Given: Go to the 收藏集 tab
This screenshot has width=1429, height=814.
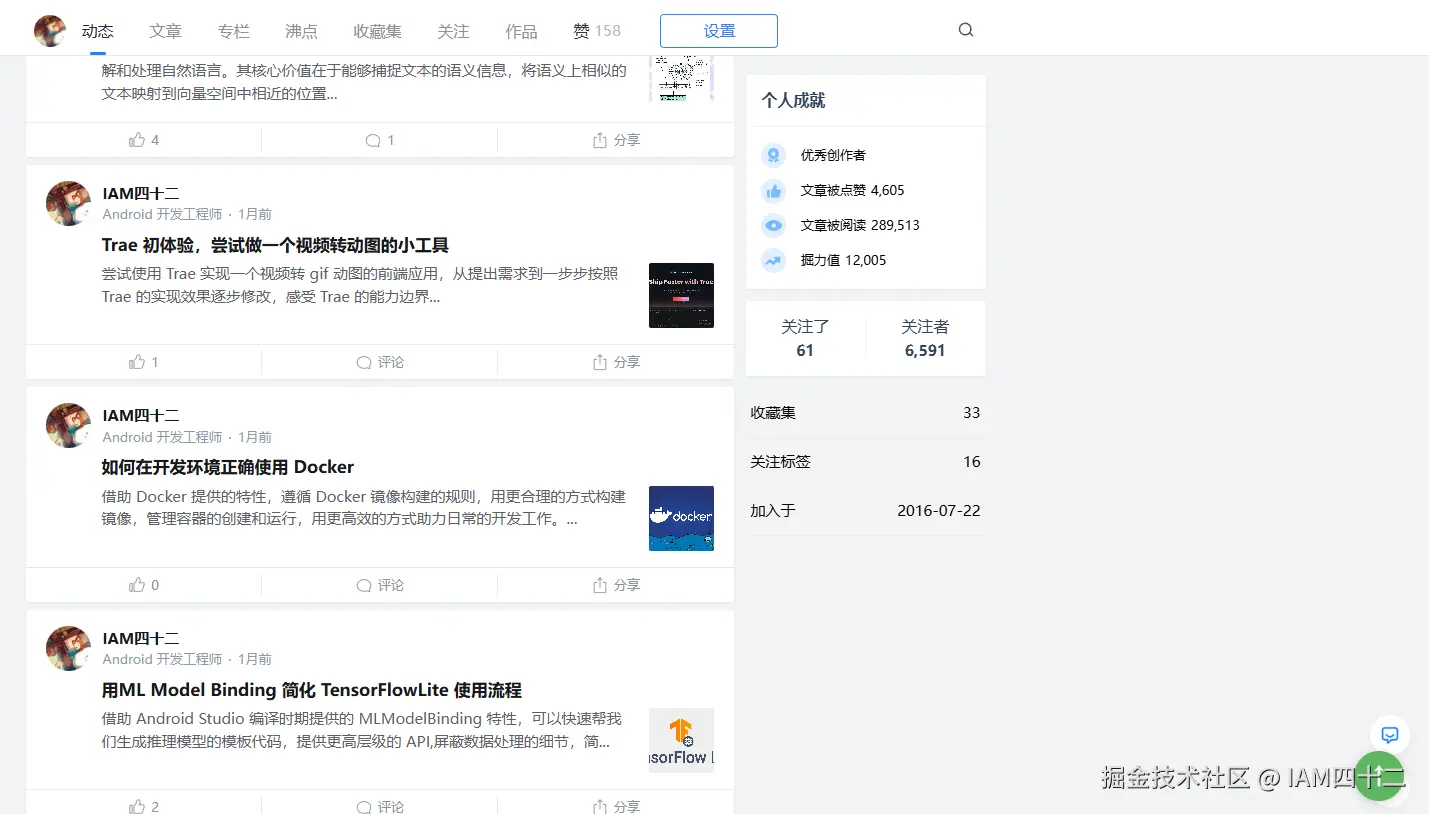Looking at the screenshot, I should click(x=378, y=31).
